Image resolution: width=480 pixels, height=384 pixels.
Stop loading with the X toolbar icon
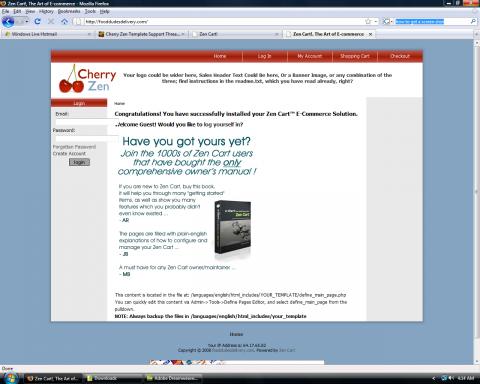coord(51,21)
